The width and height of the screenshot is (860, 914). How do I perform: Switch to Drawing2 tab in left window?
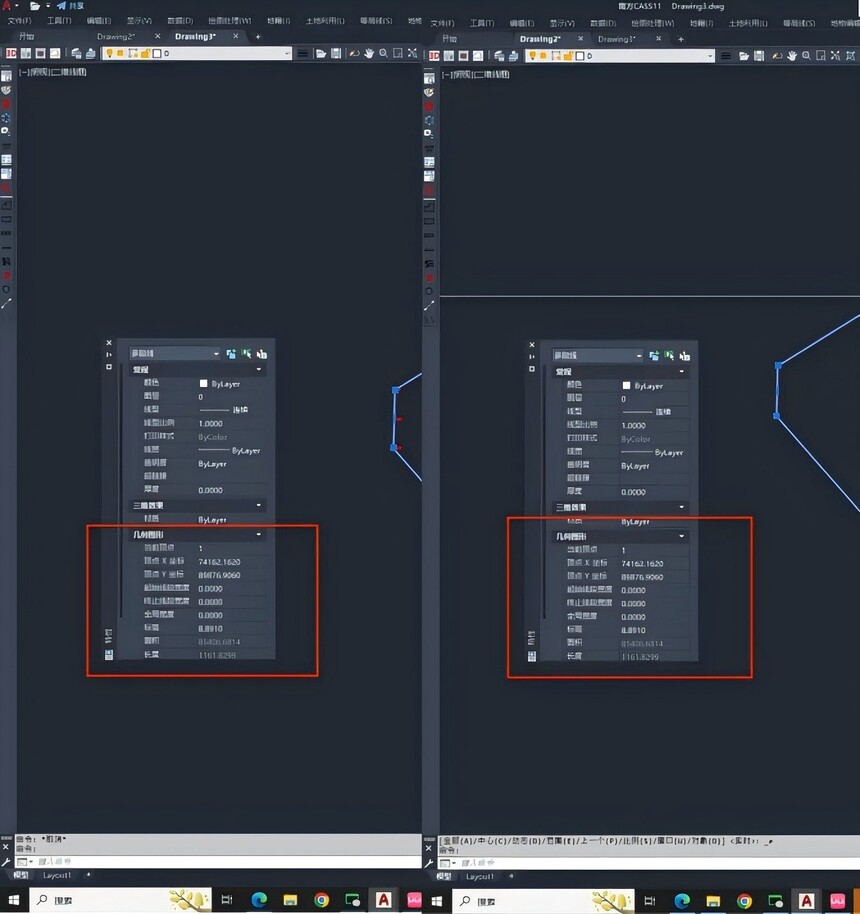[x=115, y=36]
